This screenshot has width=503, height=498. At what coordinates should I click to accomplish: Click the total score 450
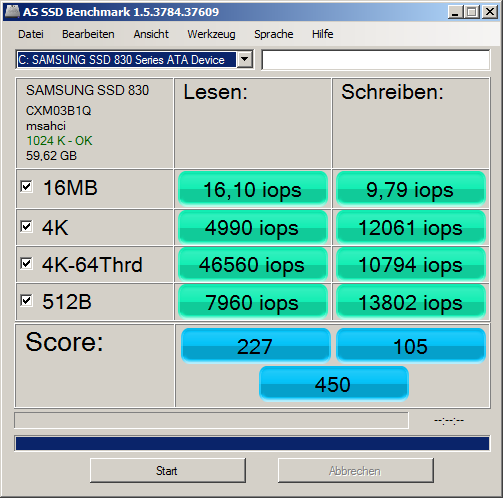(334, 384)
